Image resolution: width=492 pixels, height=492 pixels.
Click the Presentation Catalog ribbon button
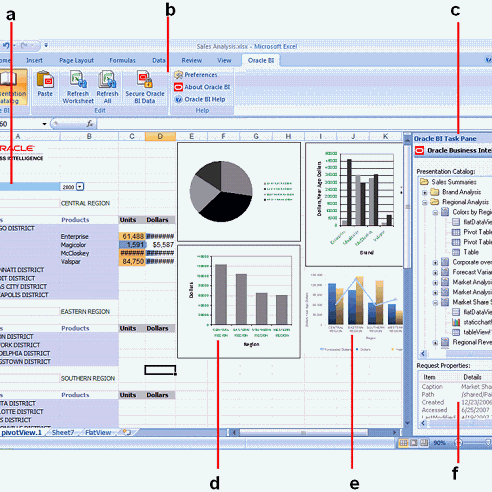click(12, 87)
